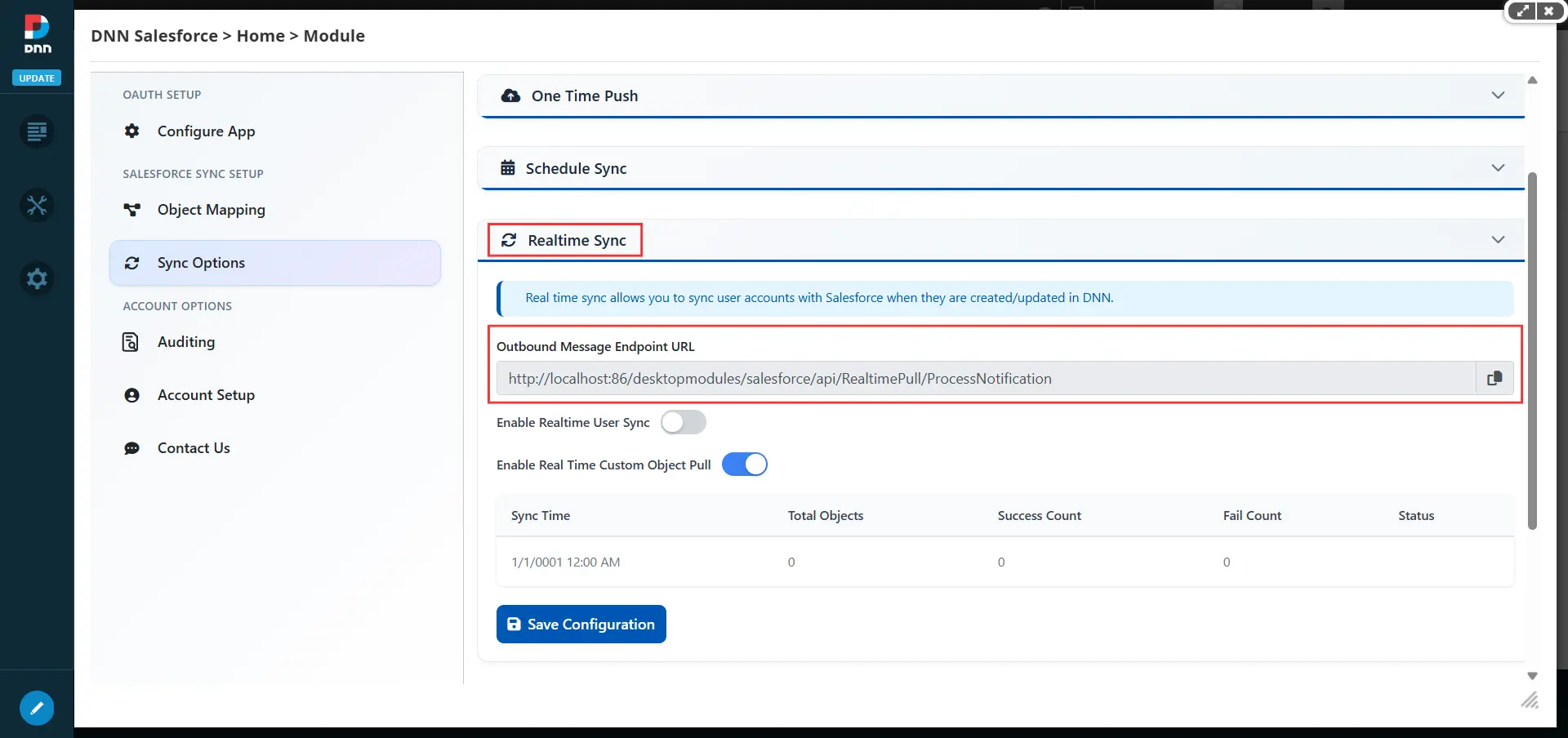Click the Real time sync info message

click(1004, 298)
